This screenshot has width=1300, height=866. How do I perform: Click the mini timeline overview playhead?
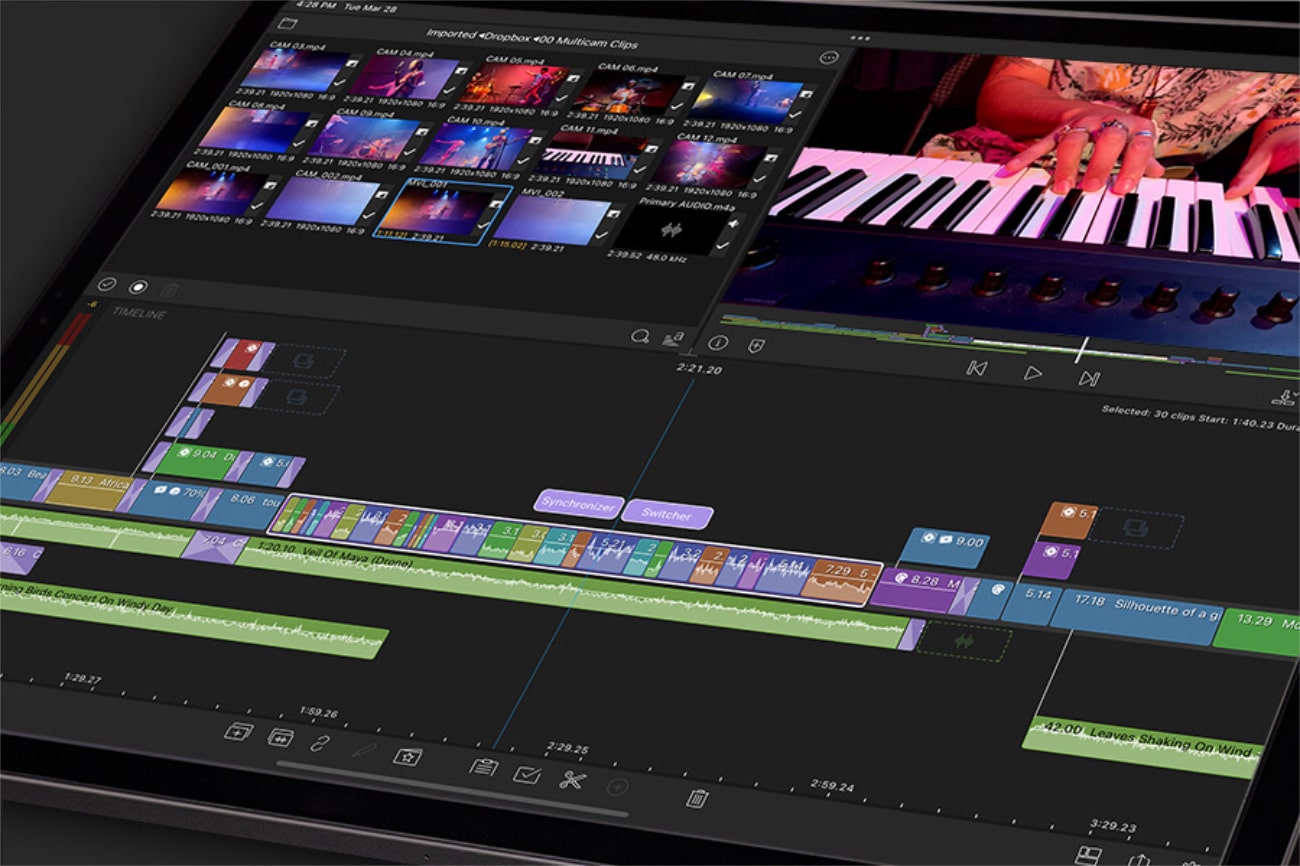[1081, 349]
